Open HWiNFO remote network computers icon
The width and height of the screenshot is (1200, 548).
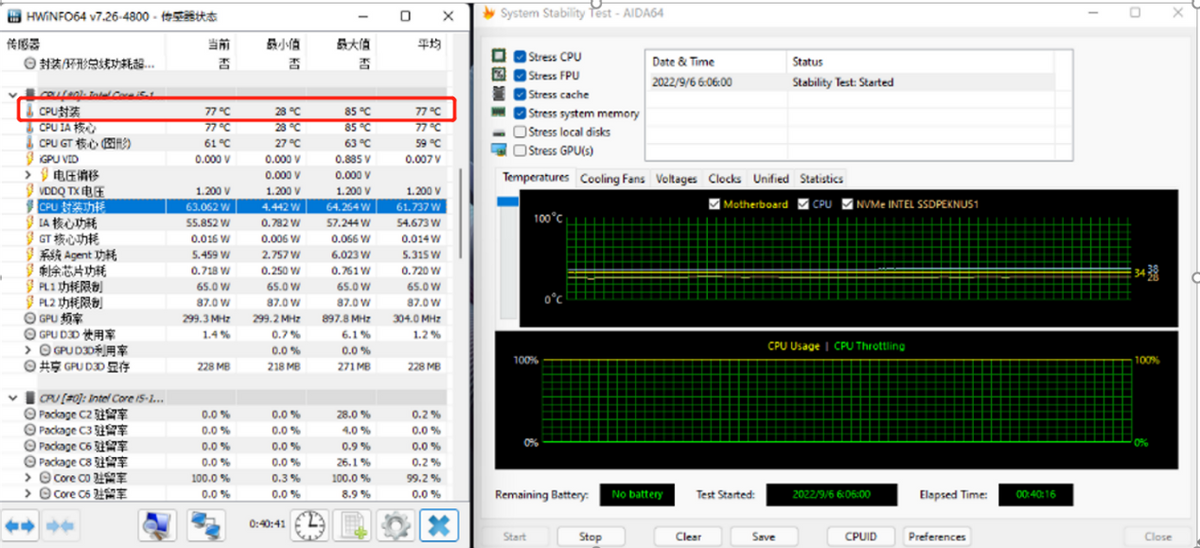pyautogui.click(x=206, y=524)
